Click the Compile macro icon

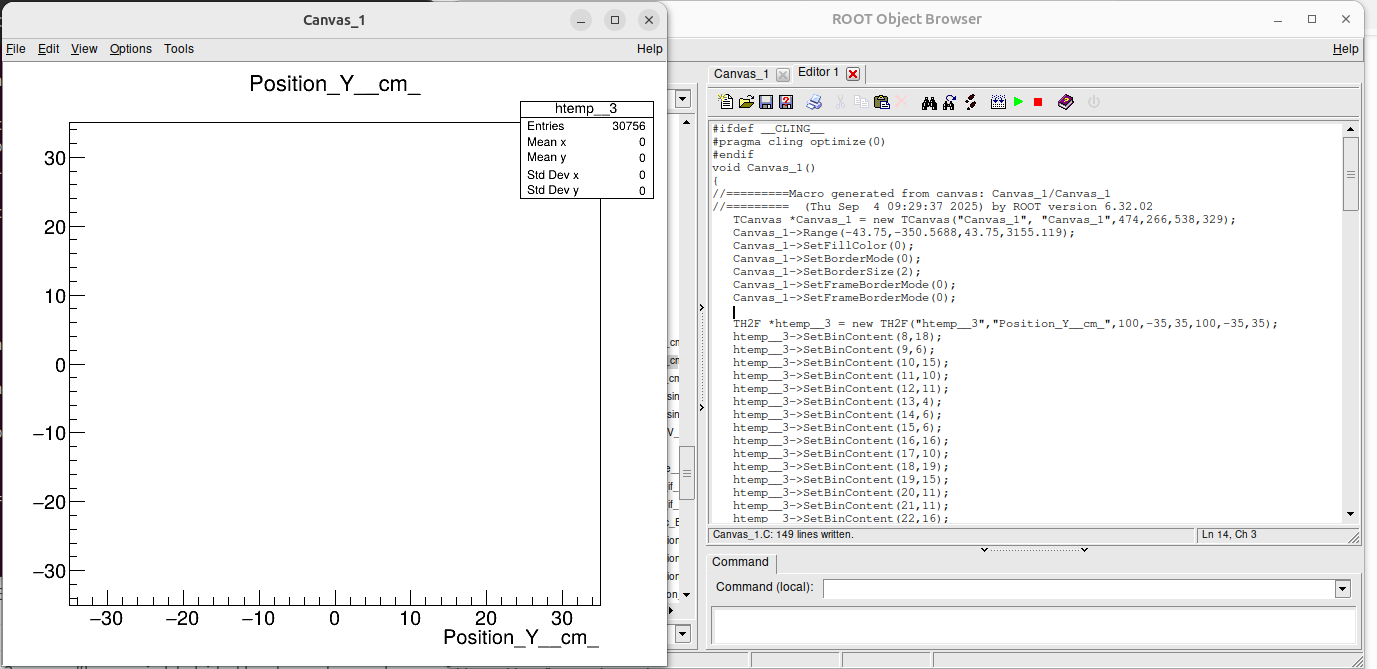point(998,102)
